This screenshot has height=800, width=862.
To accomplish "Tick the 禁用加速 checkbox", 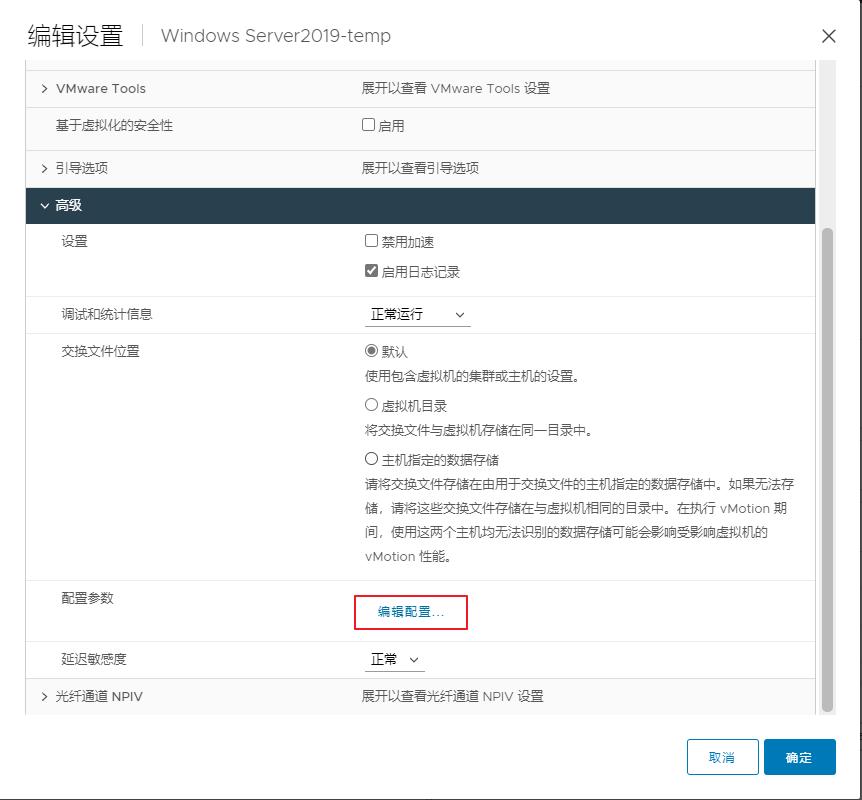I will pyautogui.click(x=372, y=242).
